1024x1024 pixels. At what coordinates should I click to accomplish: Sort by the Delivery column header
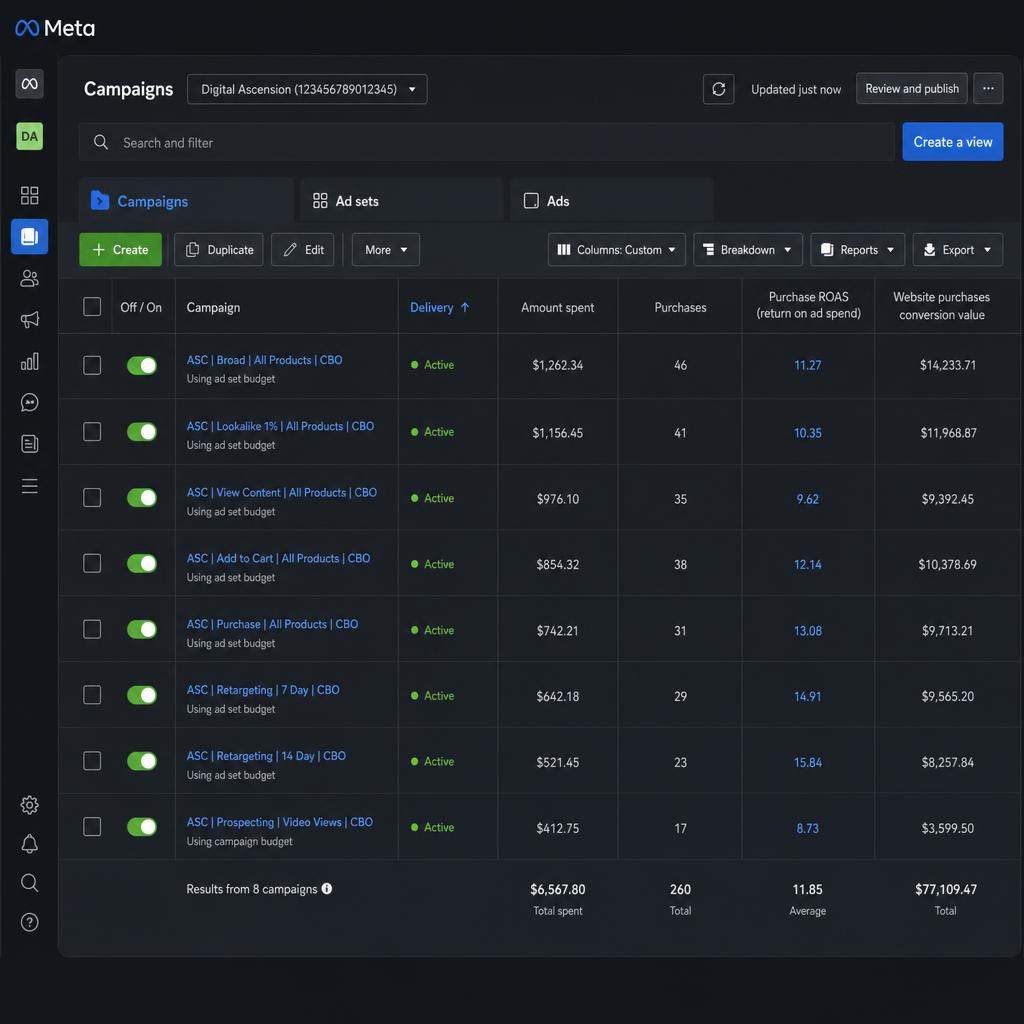click(x=439, y=307)
